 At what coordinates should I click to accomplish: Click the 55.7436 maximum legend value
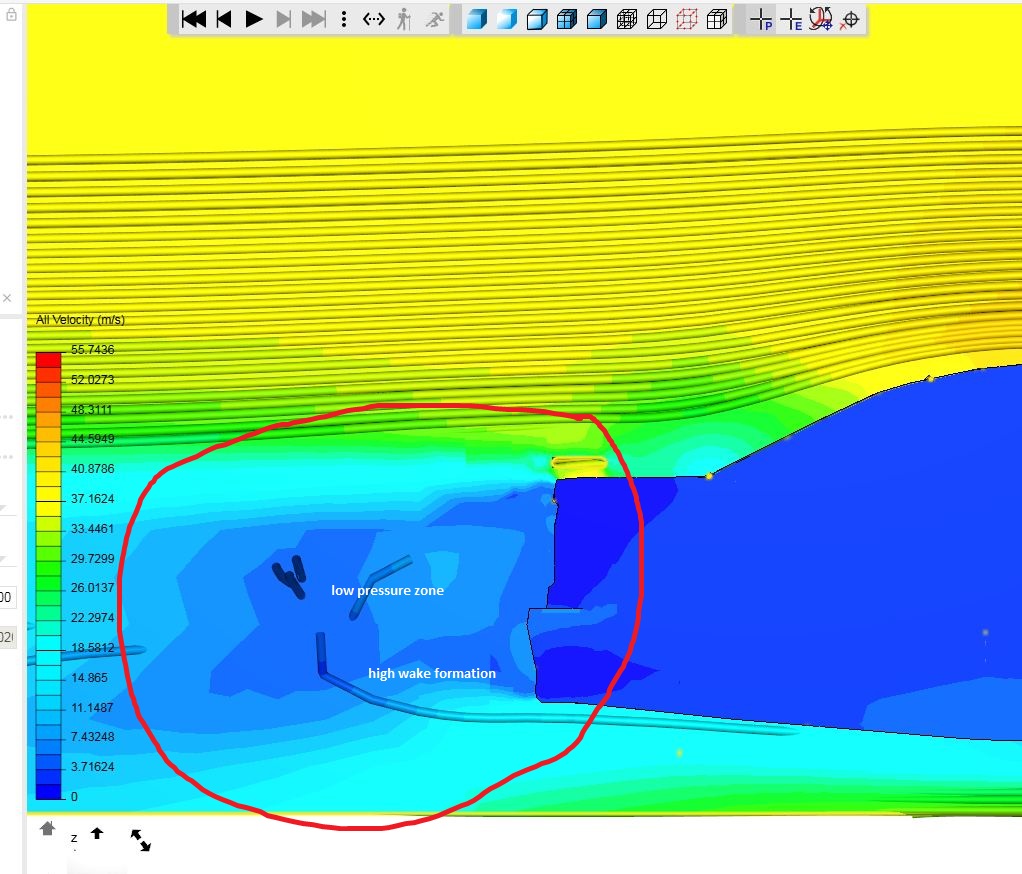93,350
